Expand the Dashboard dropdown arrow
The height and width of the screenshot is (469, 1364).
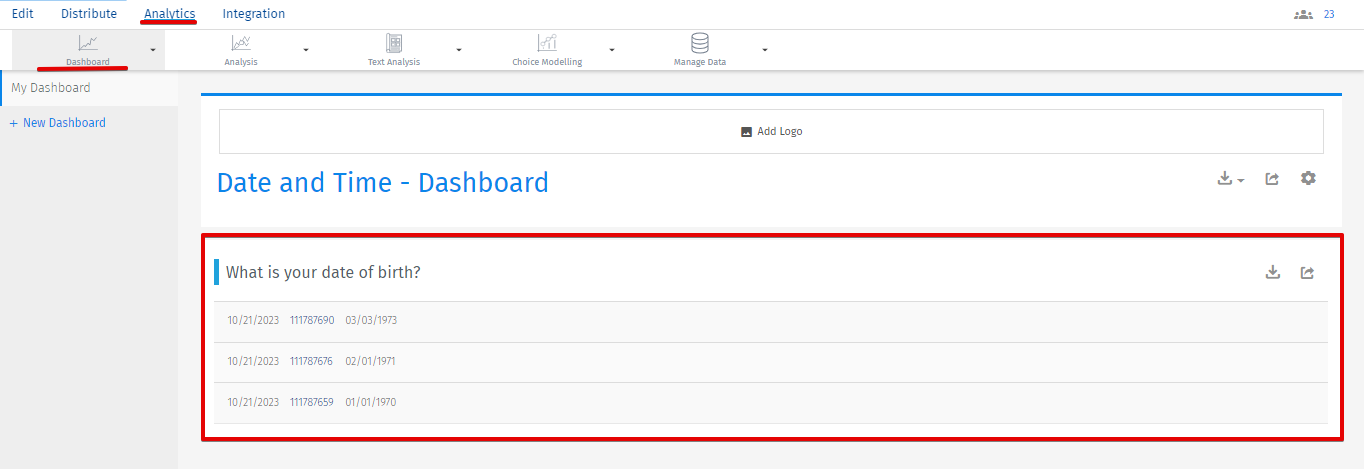[153, 49]
